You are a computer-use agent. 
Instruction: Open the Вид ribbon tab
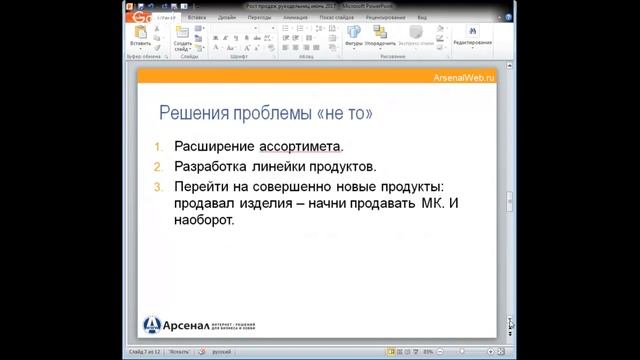tap(422, 18)
